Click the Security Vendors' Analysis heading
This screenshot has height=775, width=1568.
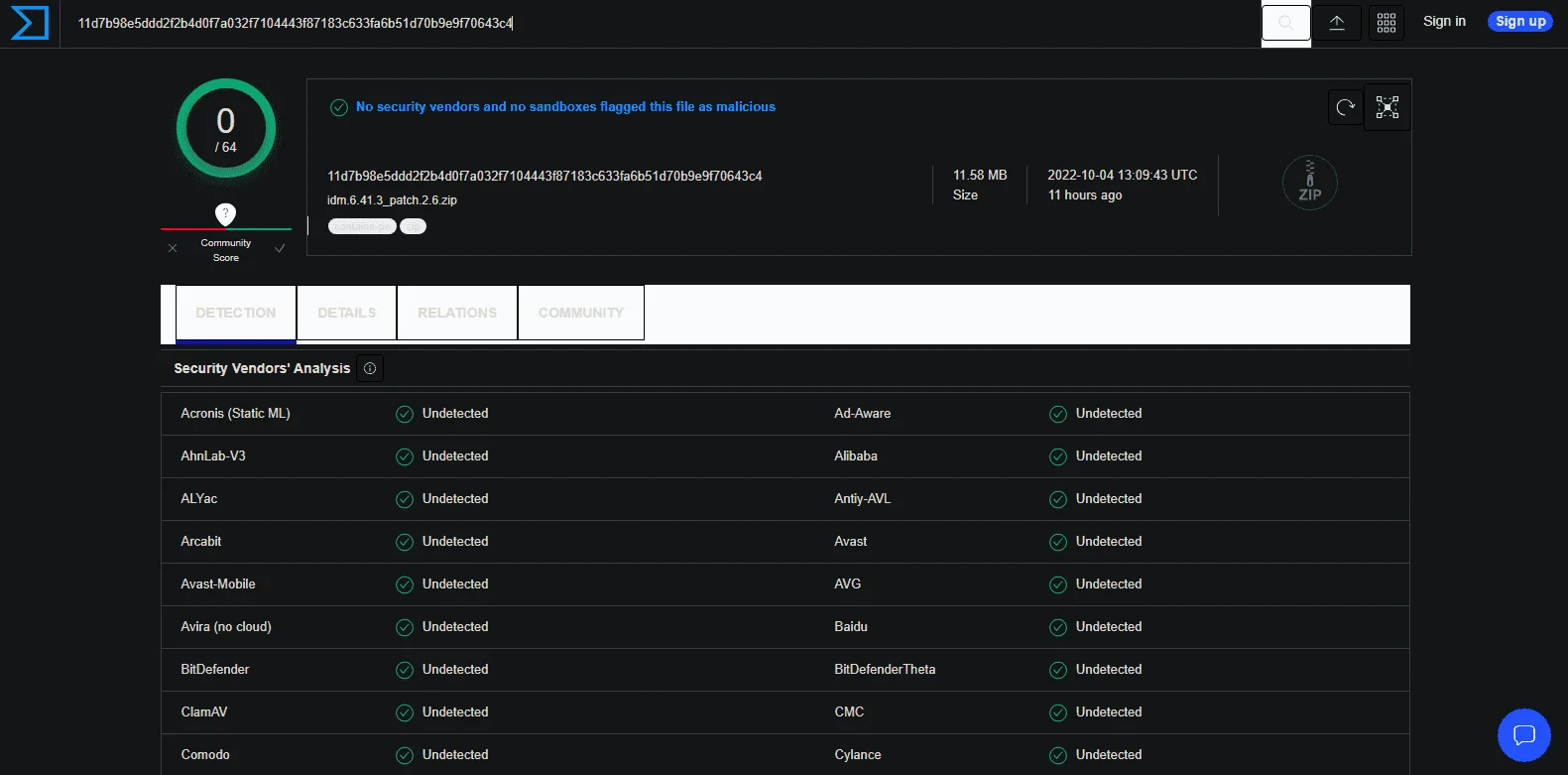262,368
